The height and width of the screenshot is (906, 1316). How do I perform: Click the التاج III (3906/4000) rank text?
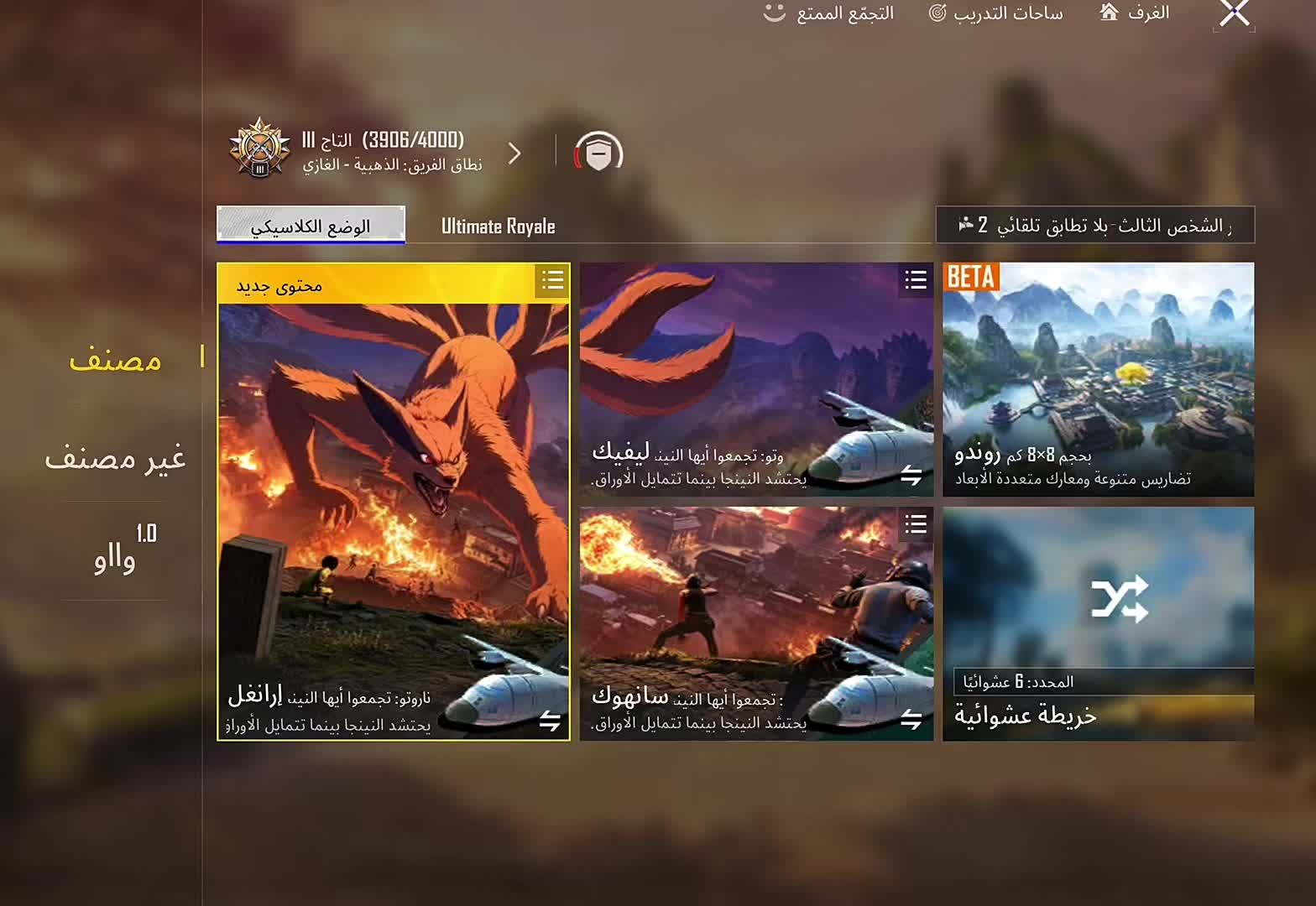pyautogui.click(x=383, y=139)
